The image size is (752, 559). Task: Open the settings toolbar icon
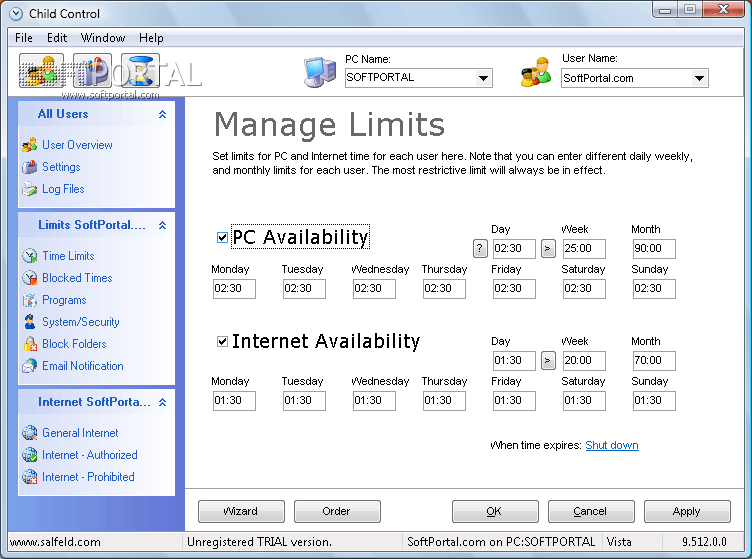click(x=92, y=70)
